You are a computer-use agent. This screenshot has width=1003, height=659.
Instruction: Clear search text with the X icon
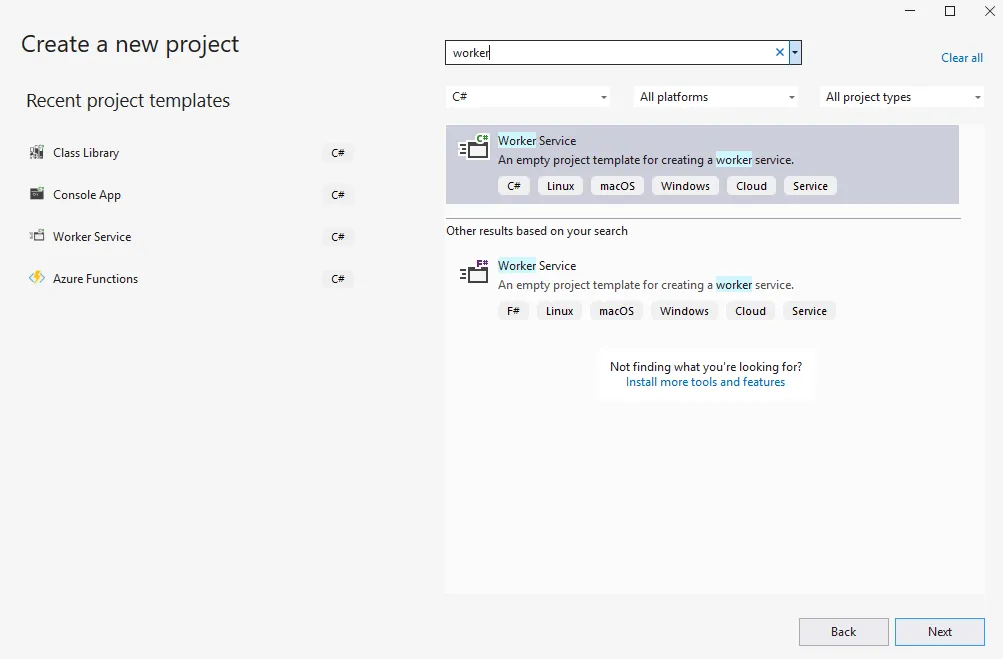pyautogui.click(x=780, y=53)
